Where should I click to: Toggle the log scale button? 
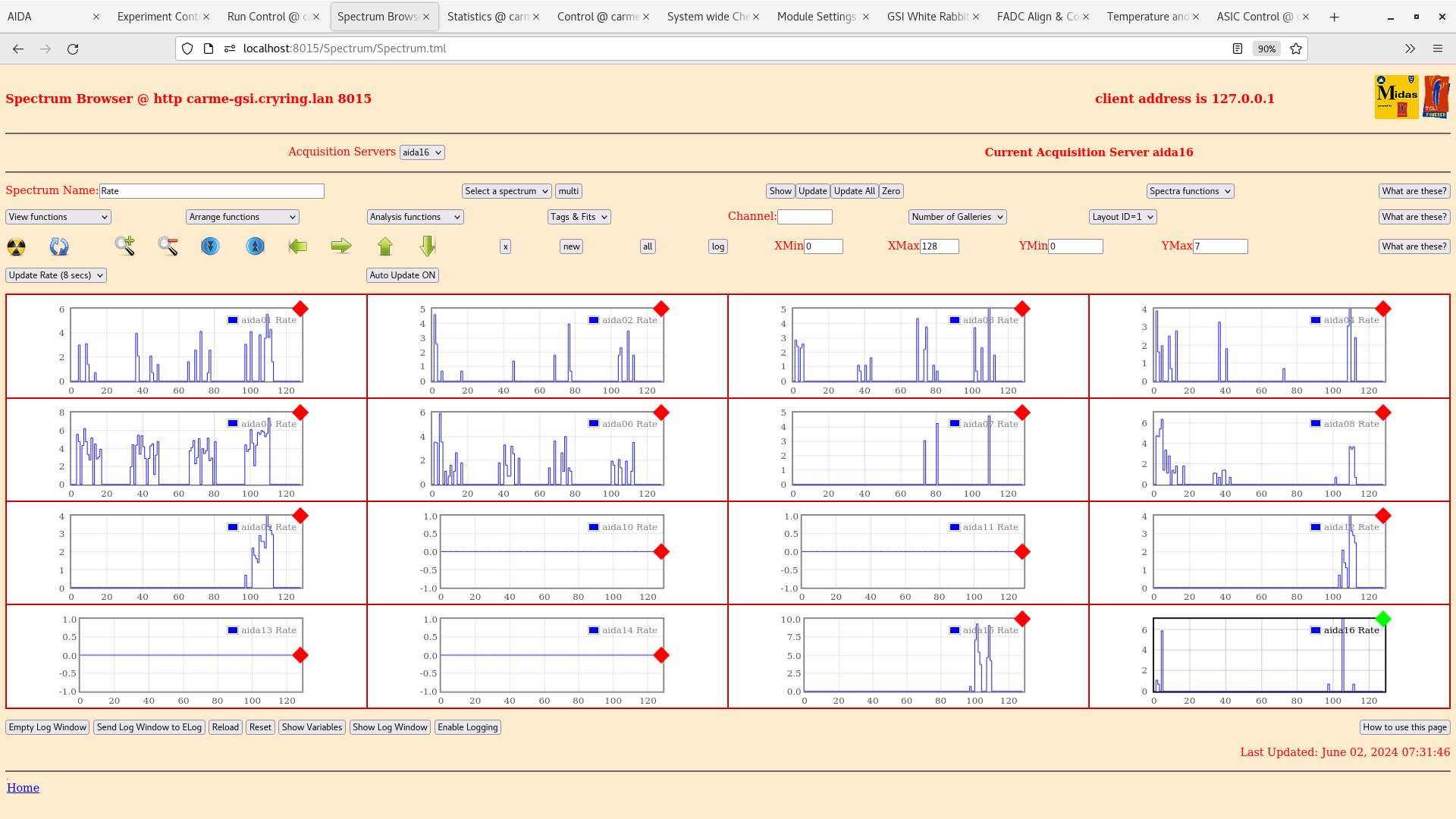click(x=717, y=246)
